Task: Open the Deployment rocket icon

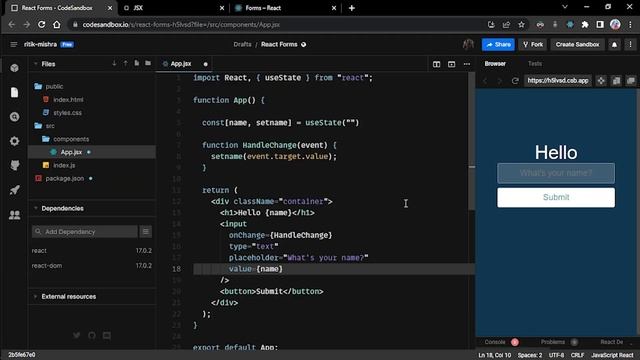Action: click(x=14, y=190)
